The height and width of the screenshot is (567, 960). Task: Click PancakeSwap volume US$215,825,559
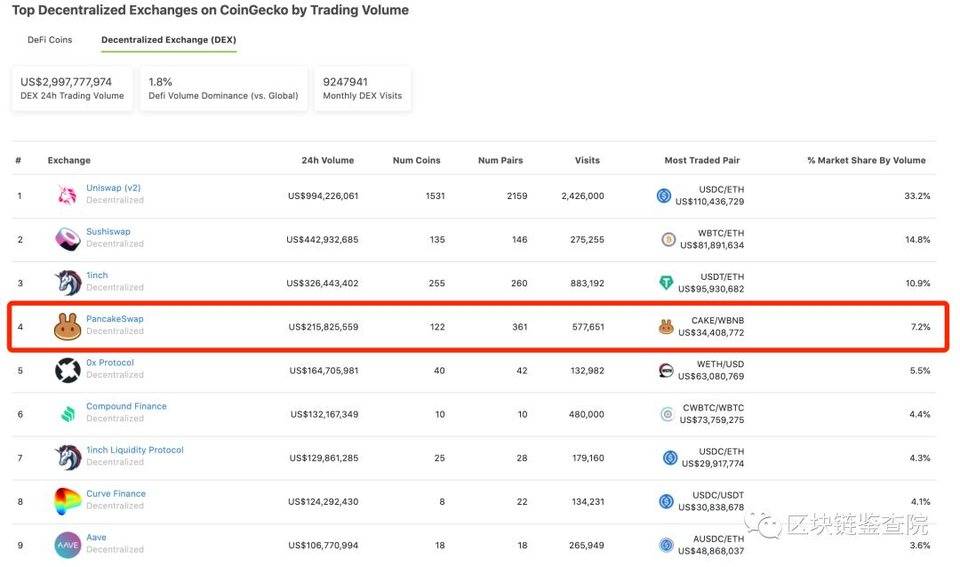323,327
